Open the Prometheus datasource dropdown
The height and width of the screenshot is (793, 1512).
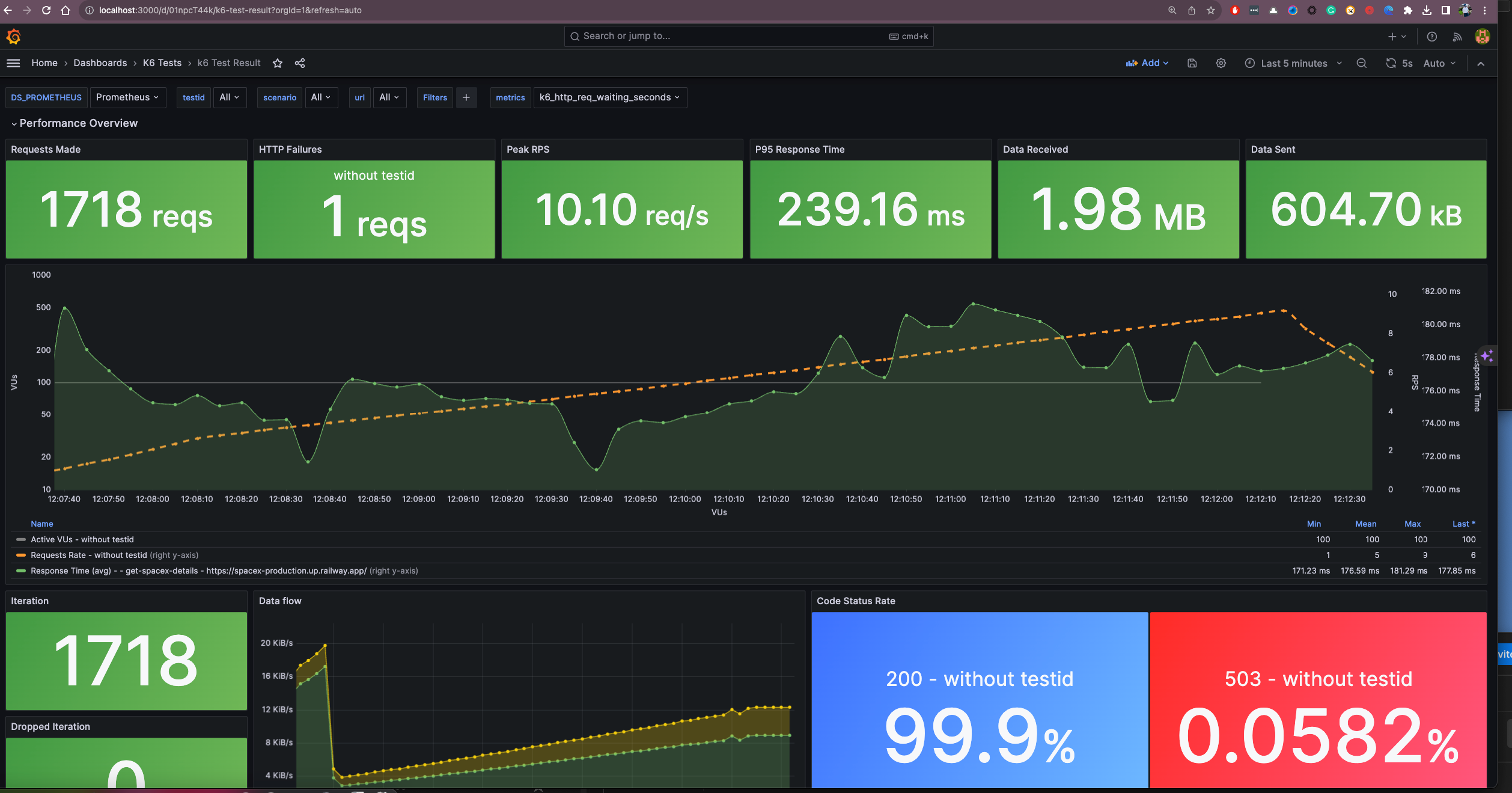click(127, 97)
